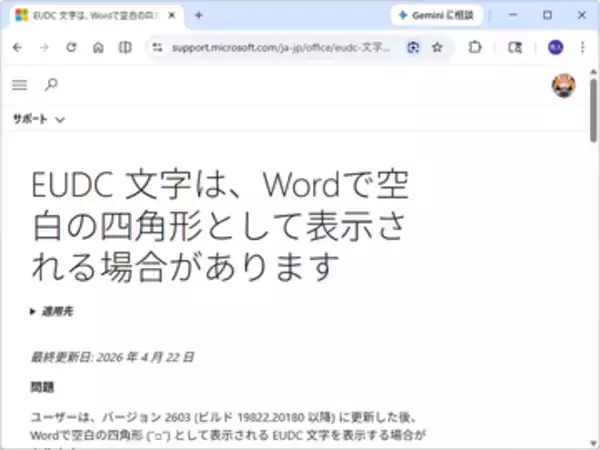This screenshot has width=600, height=450.
Task: Open the Chrome profile avatar
Action: pos(555,47)
